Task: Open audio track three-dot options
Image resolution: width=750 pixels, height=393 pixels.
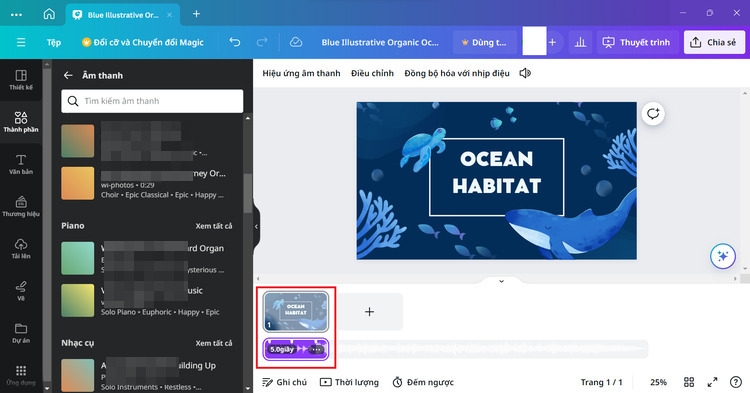Action: pos(316,349)
